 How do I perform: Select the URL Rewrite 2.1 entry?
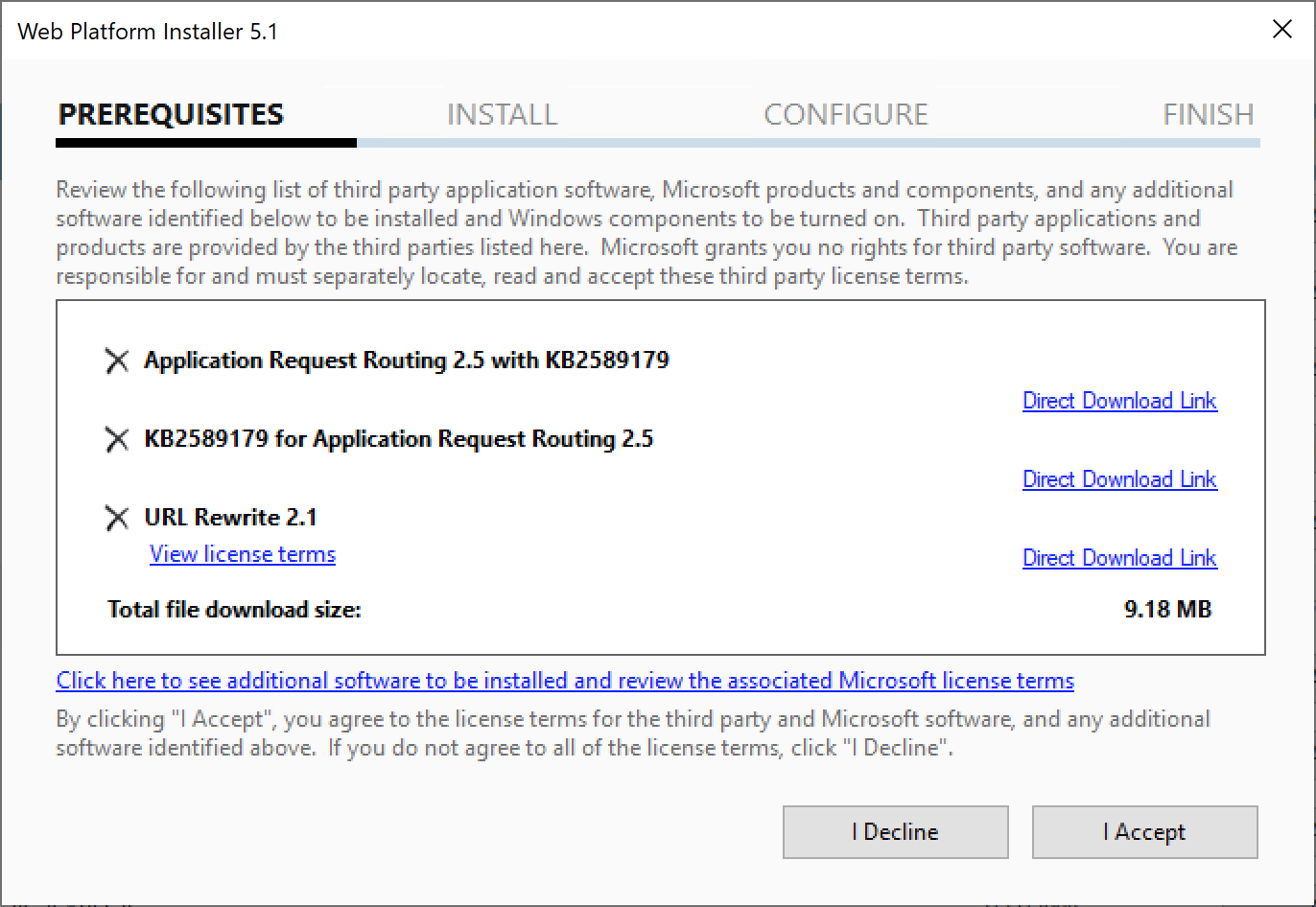coord(231,518)
